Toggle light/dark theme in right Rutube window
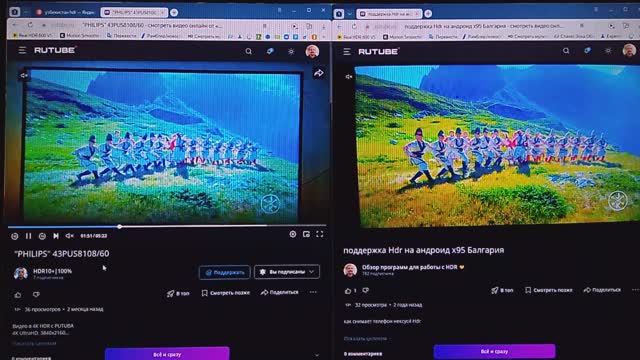Screen dimensions: 640x360 (x=608, y=51)
